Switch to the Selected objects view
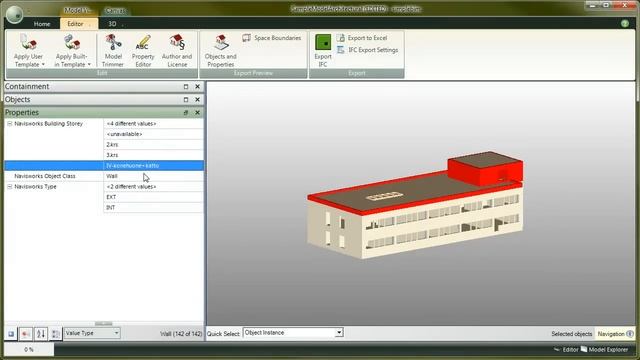The image size is (640, 360). click(571, 334)
